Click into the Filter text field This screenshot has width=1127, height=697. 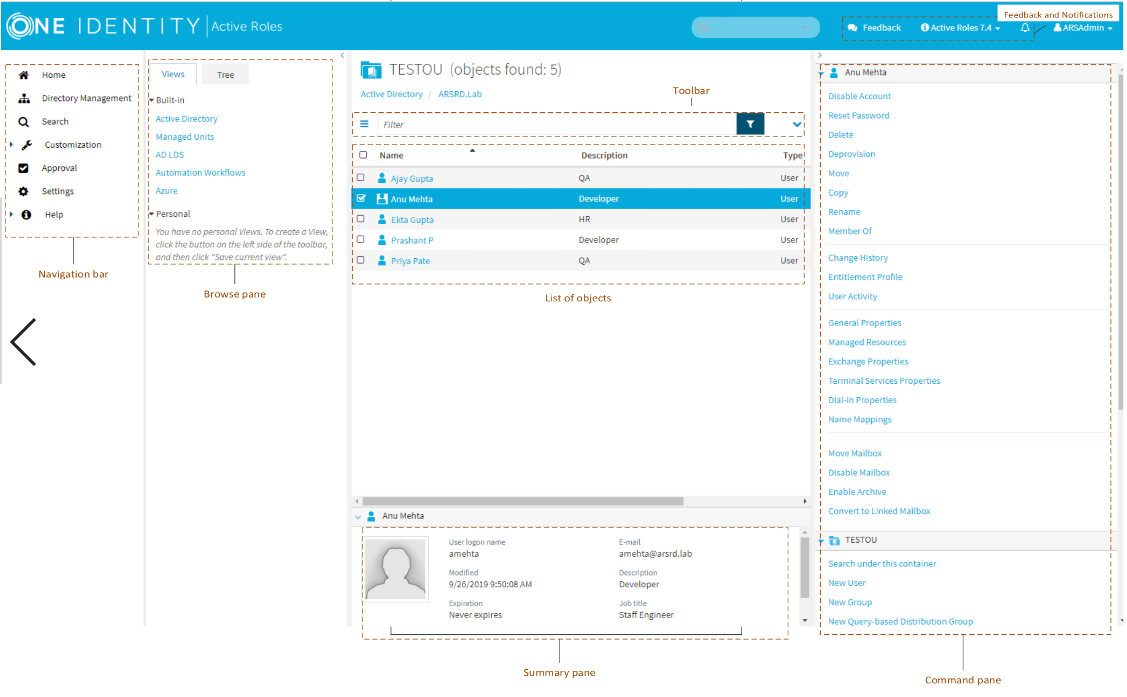click(x=550, y=125)
